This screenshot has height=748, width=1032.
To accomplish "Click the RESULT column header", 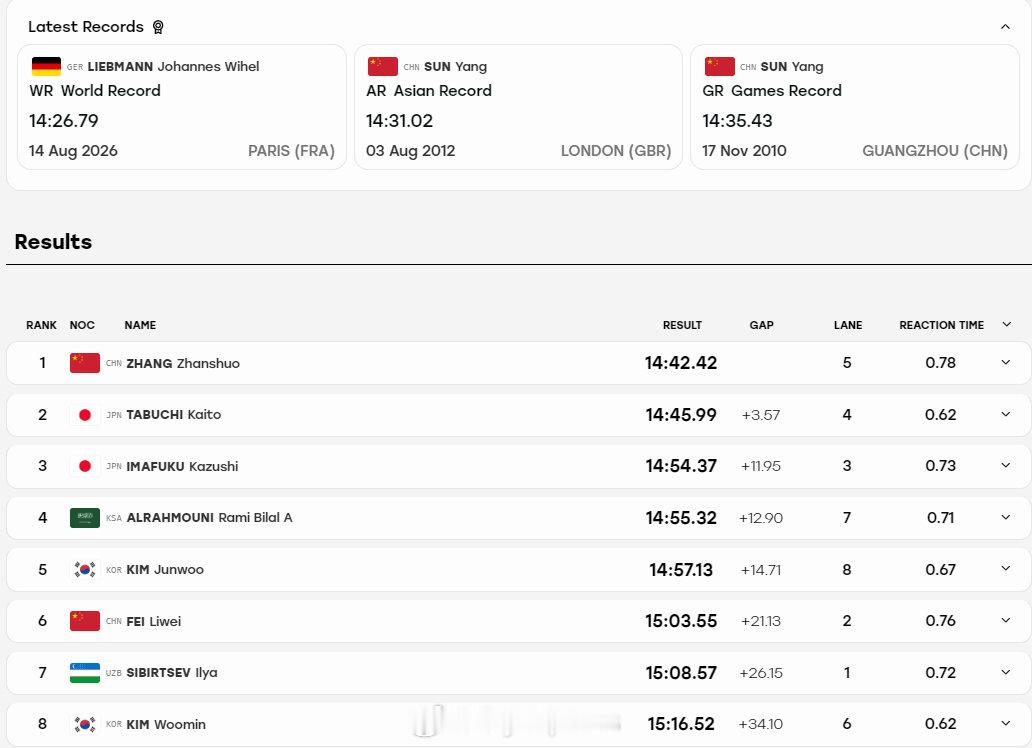I will coord(682,325).
